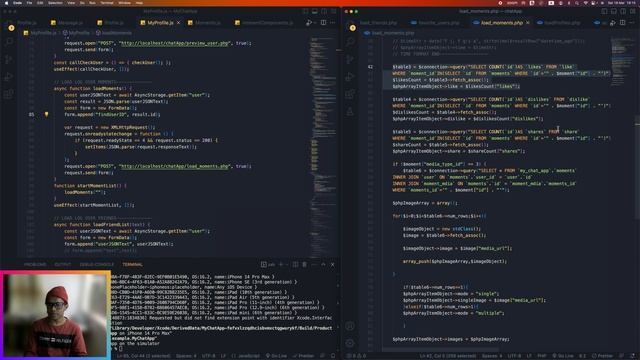Open More Actions menu in right editor
640x360 pixels.
click(x=631, y=23)
